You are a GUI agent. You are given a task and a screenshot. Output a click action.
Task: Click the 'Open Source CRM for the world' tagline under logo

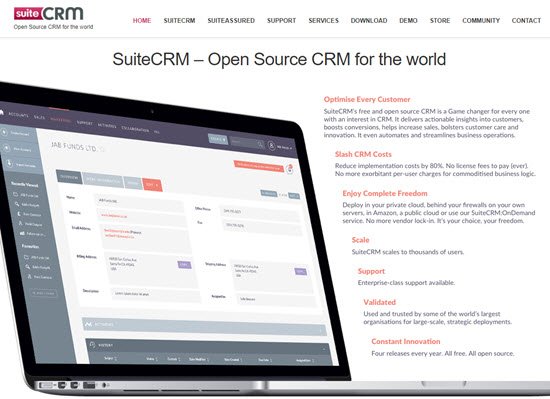[53, 27]
